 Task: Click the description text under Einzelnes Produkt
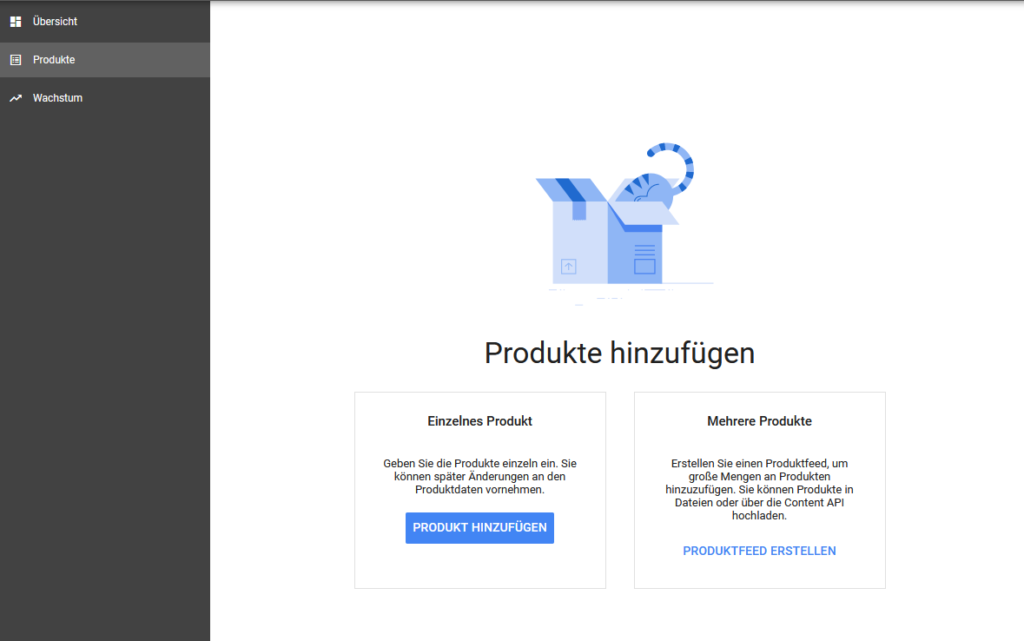tap(479, 477)
